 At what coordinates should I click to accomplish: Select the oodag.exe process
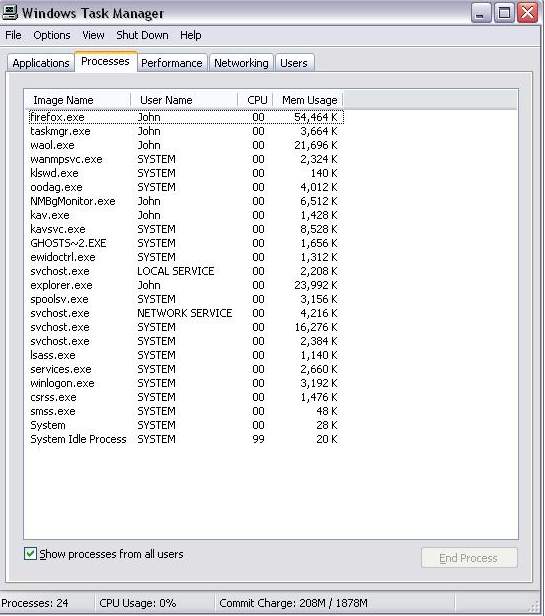point(186,187)
